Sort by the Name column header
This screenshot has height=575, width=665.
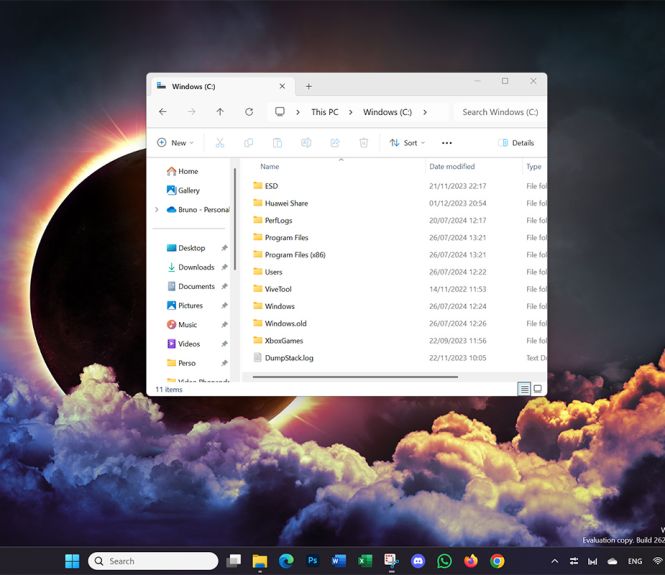tap(270, 167)
